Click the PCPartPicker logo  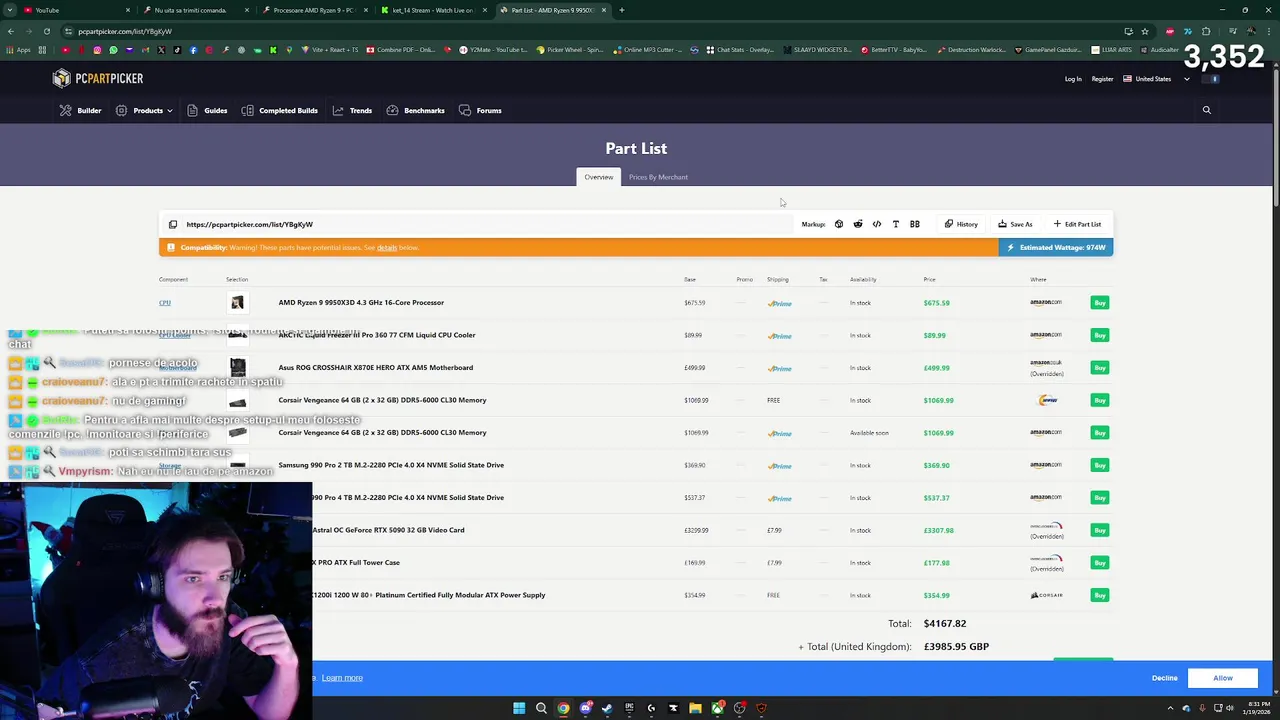point(98,79)
